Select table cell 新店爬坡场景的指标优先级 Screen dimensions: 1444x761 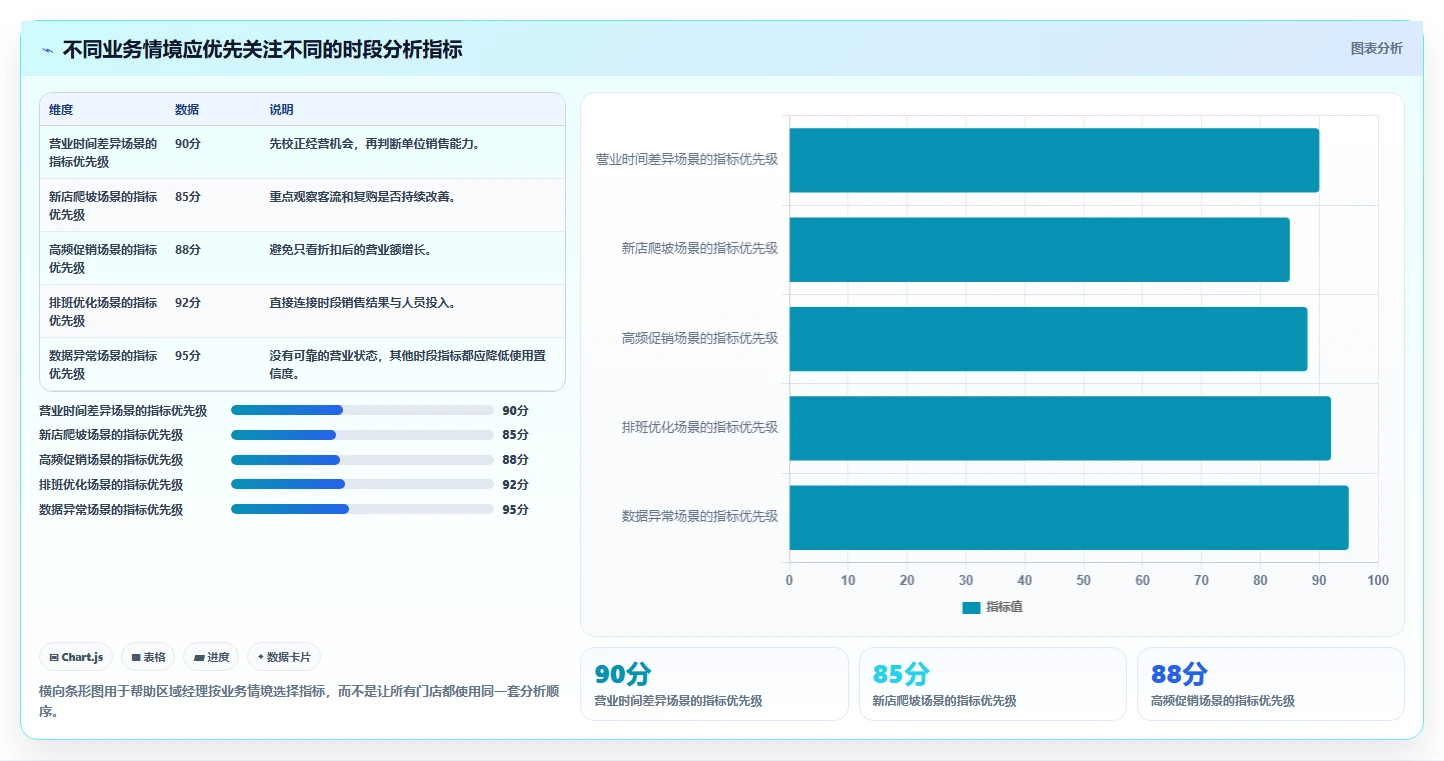coord(104,205)
